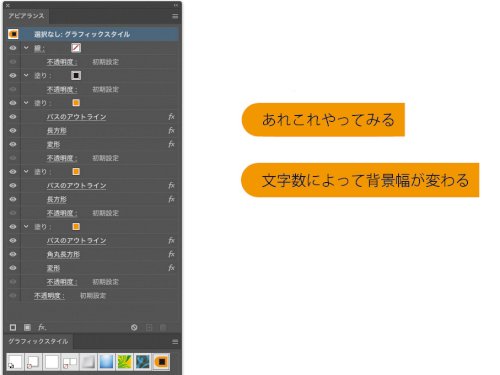
Task: Apply the teal pattern graphic style
Action: coord(143,362)
